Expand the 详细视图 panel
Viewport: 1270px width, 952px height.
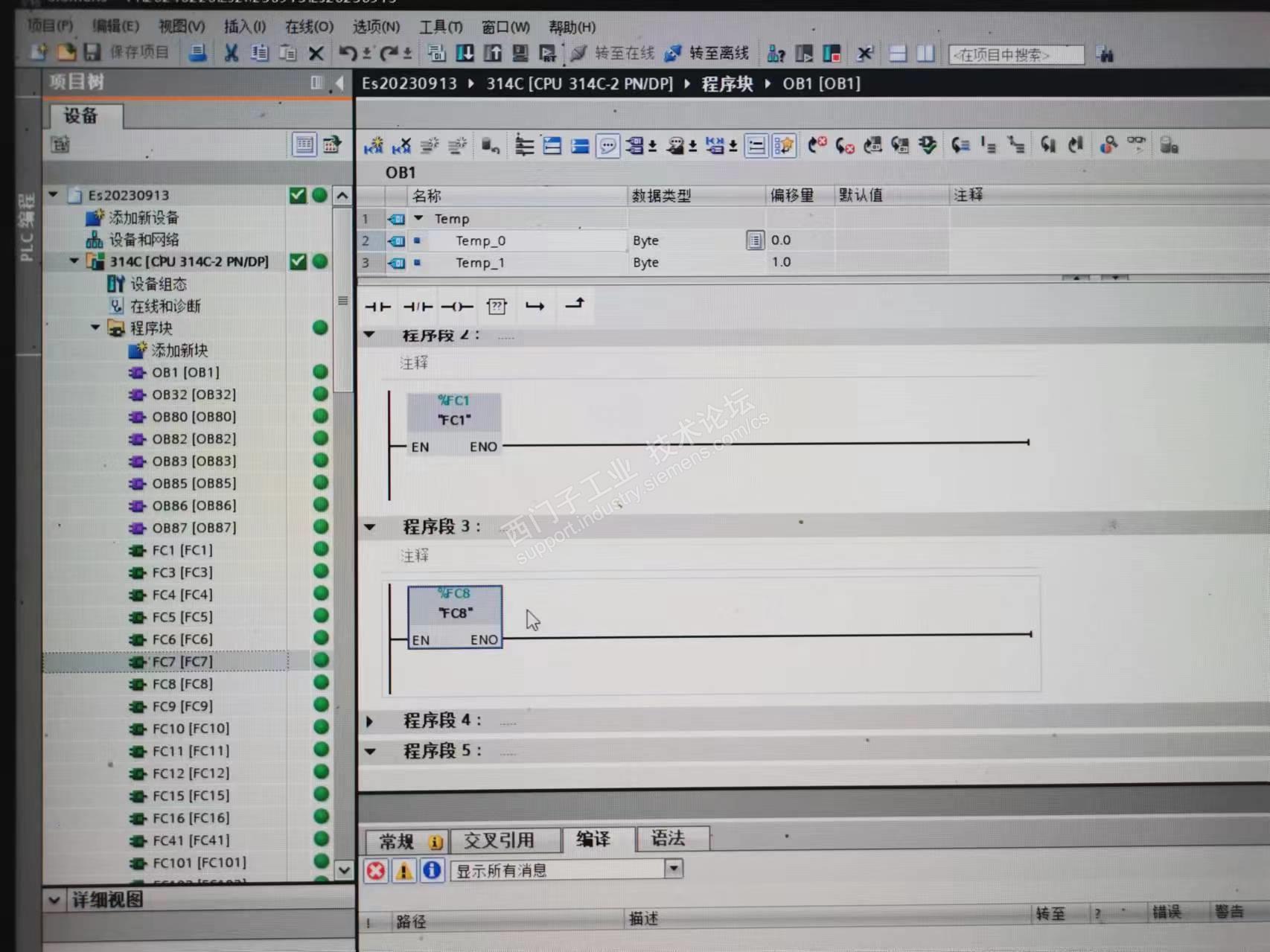54,900
